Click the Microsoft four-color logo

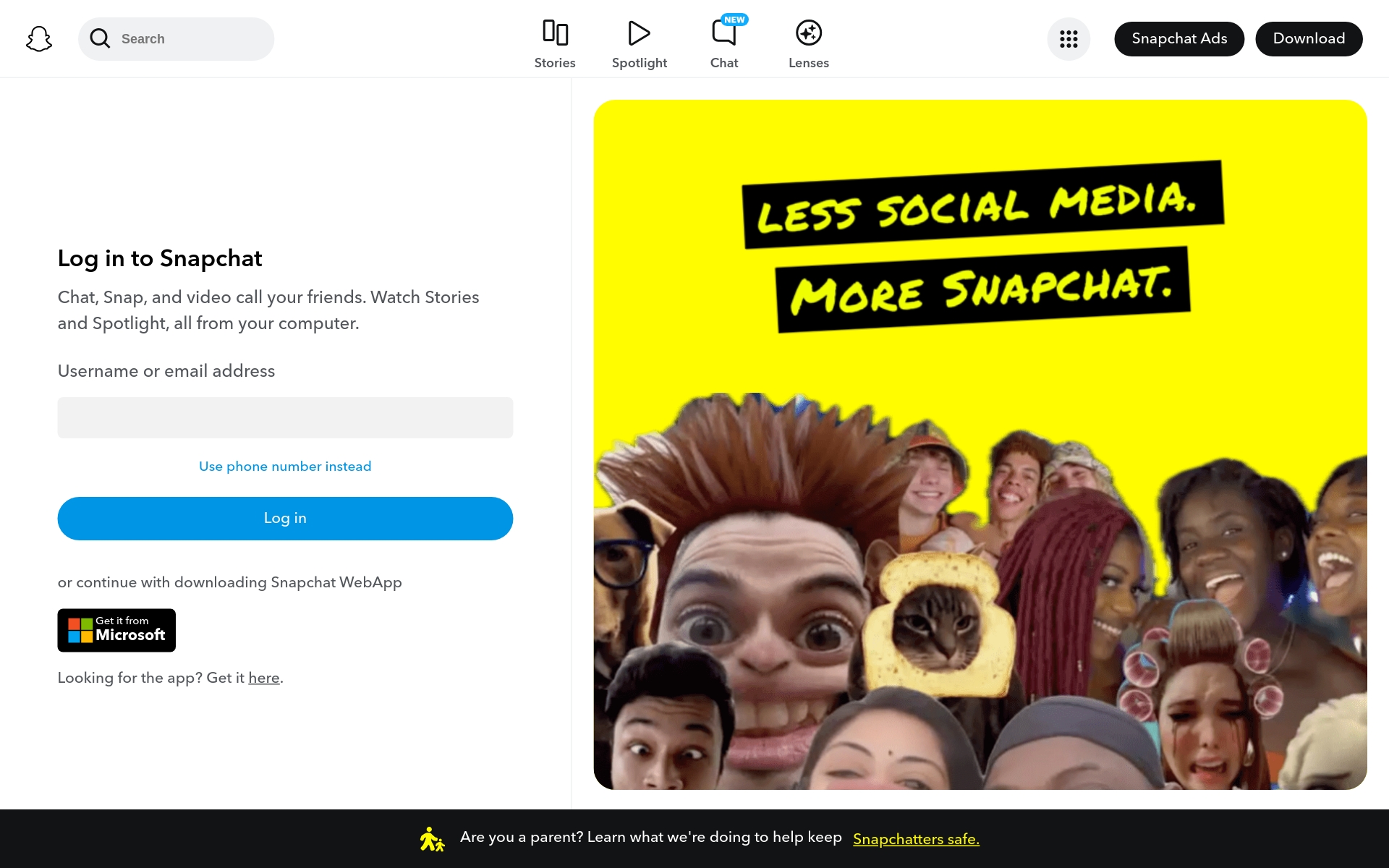click(80, 630)
